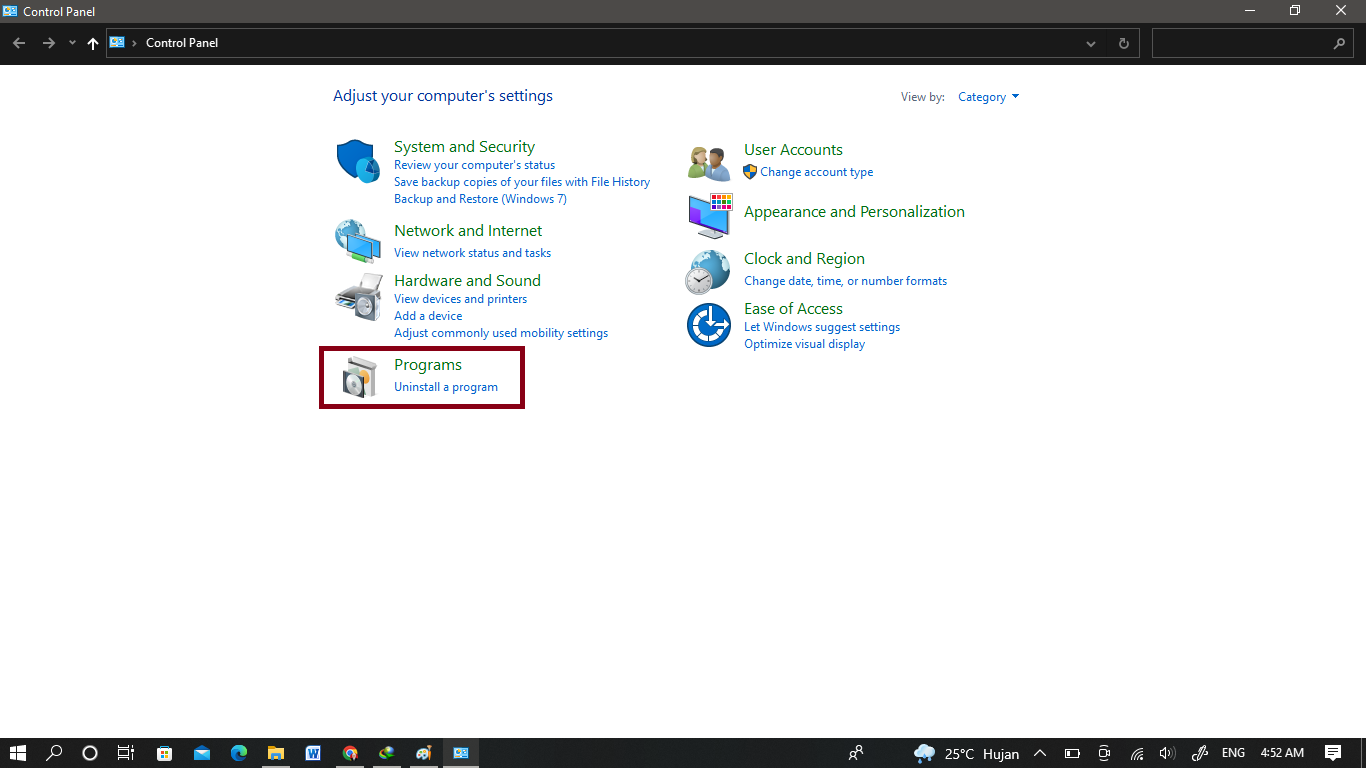Click Optimize visual display link

point(804,344)
